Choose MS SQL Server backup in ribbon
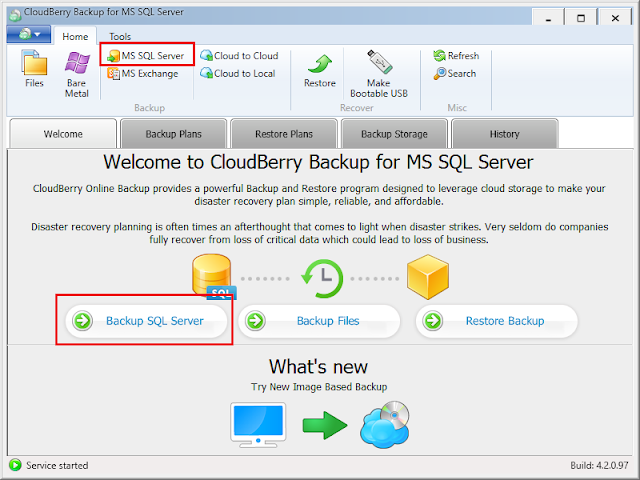 [x=146, y=56]
